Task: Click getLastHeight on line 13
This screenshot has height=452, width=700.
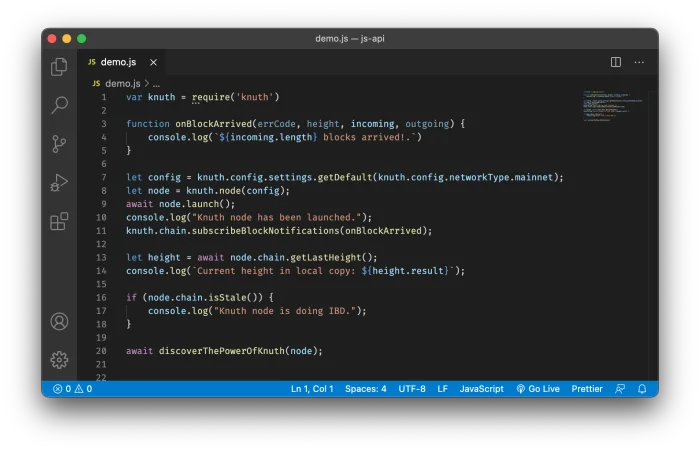Action: pyautogui.click(x=325, y=257)
